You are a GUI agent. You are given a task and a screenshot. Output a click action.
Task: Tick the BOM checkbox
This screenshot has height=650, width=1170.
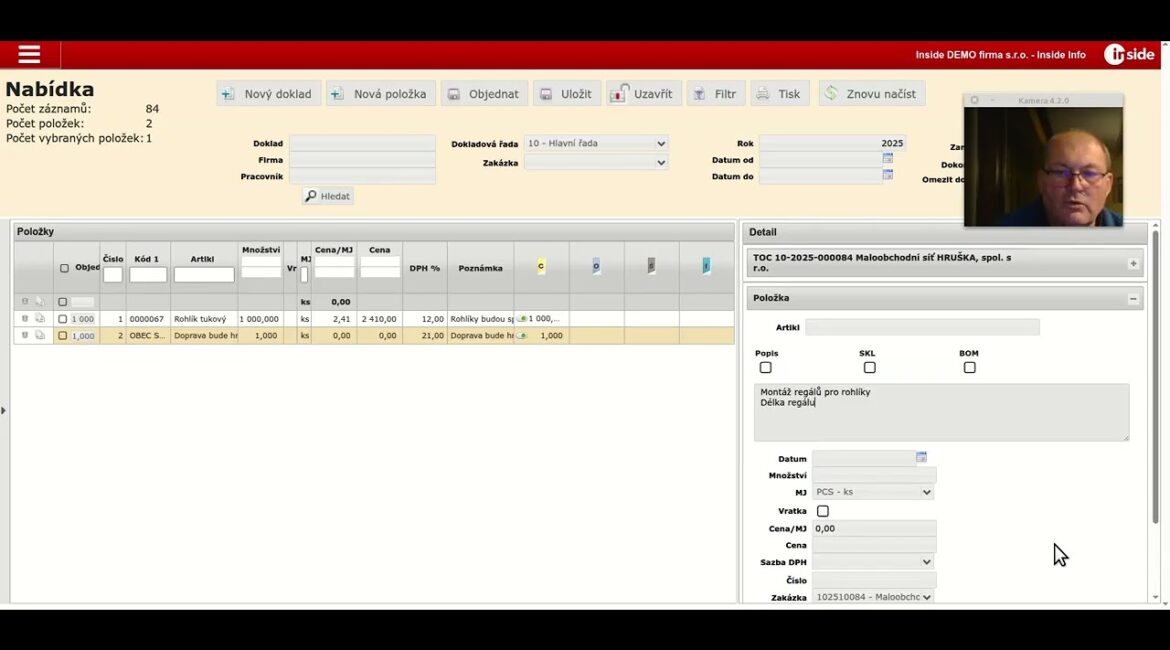point(969,368)
